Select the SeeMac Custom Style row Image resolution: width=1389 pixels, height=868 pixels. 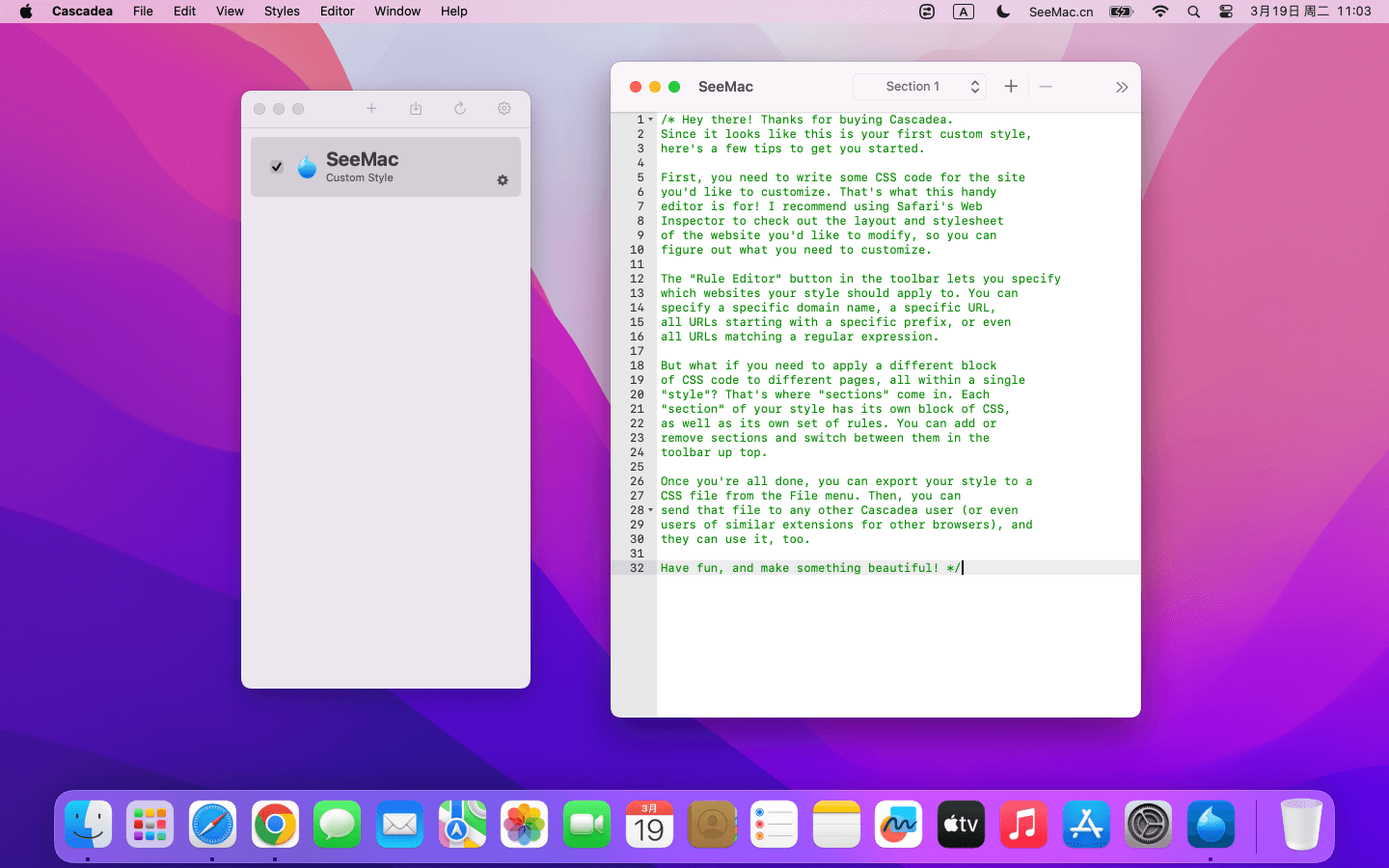[x=386, y=167]
